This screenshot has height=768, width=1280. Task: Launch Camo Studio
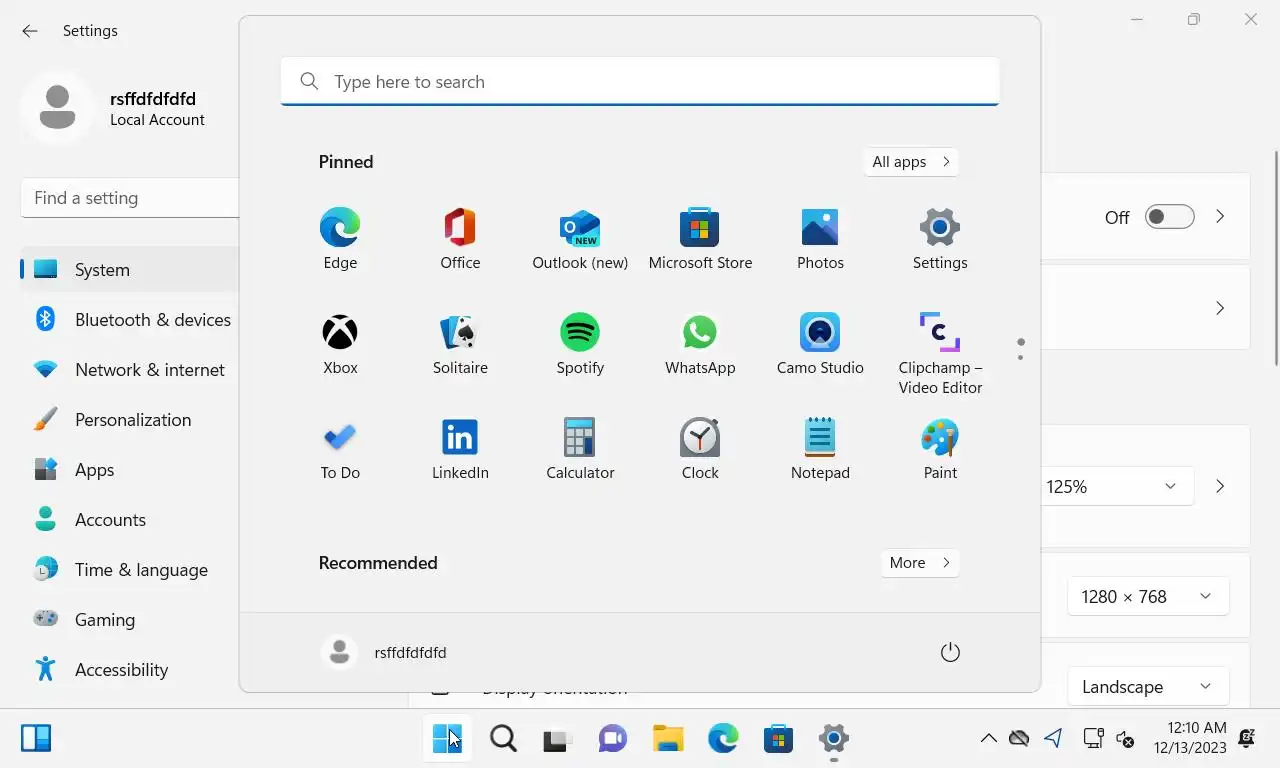coord(820,344)
